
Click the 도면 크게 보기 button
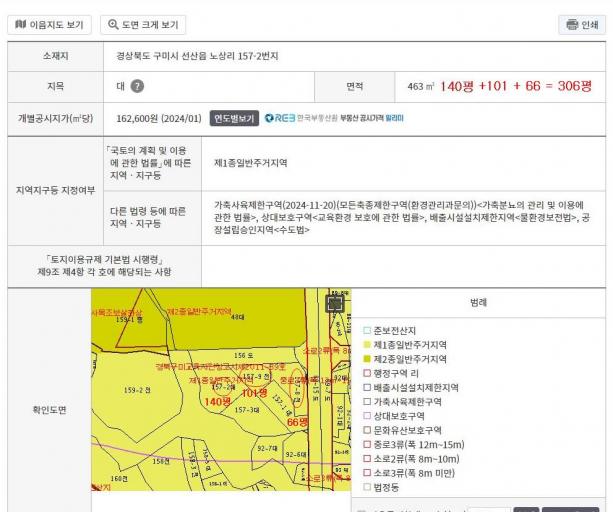pos(143,25)
